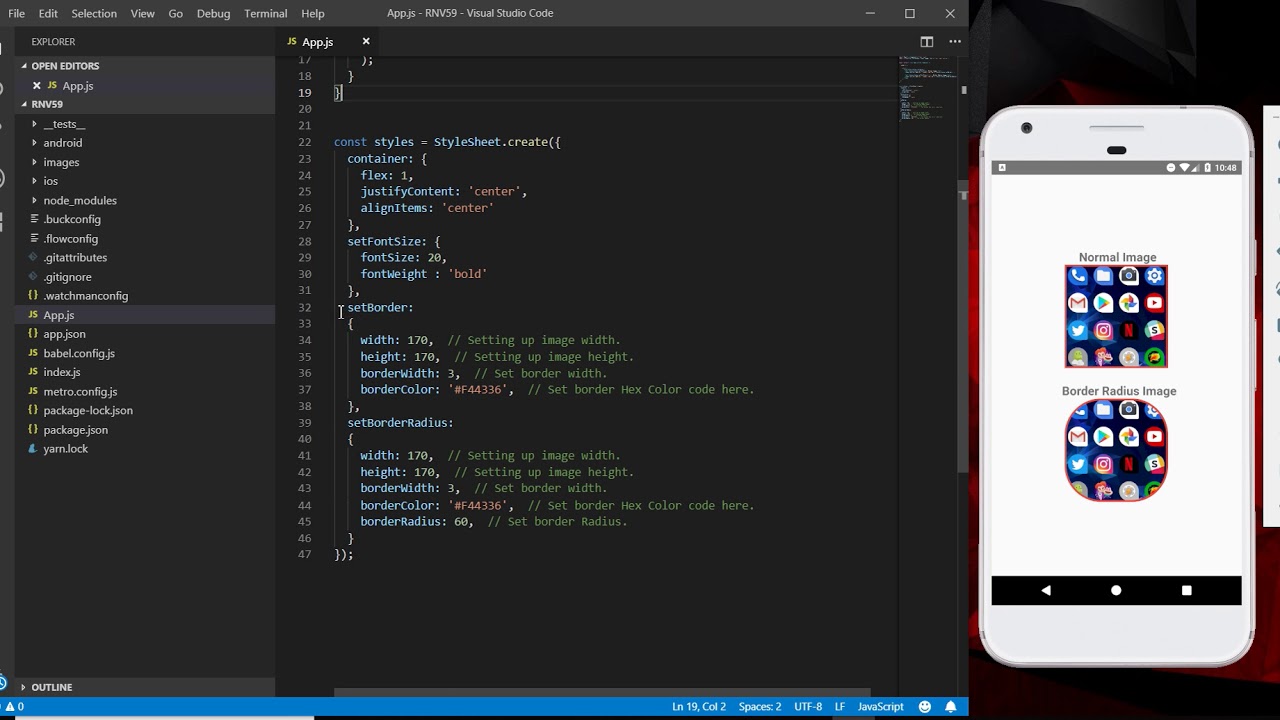
Task: Open package-lock.json file
Action: pos(88,411)
